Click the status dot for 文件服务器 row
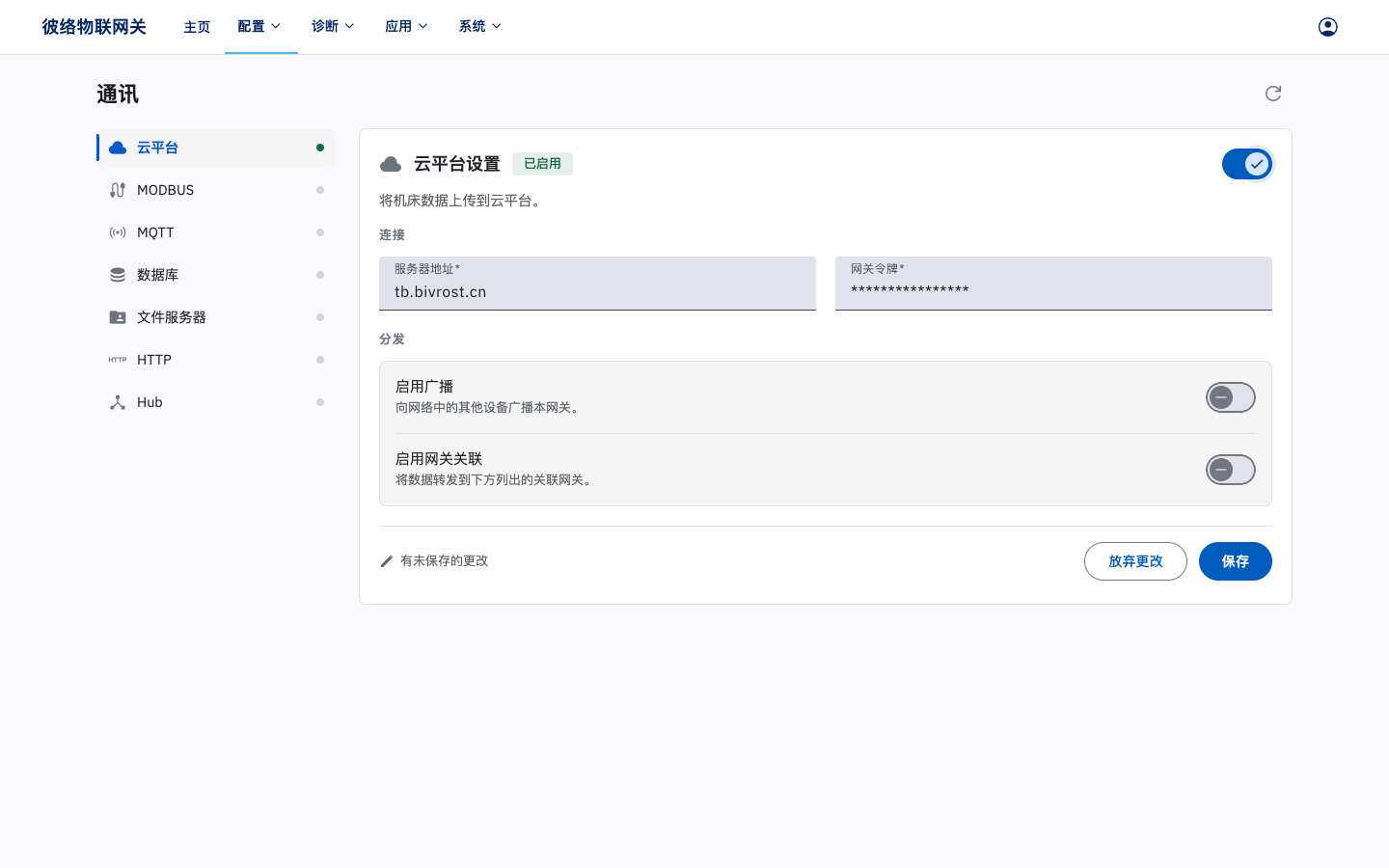This screenshot has height=868, width=1389. (320, 317)
